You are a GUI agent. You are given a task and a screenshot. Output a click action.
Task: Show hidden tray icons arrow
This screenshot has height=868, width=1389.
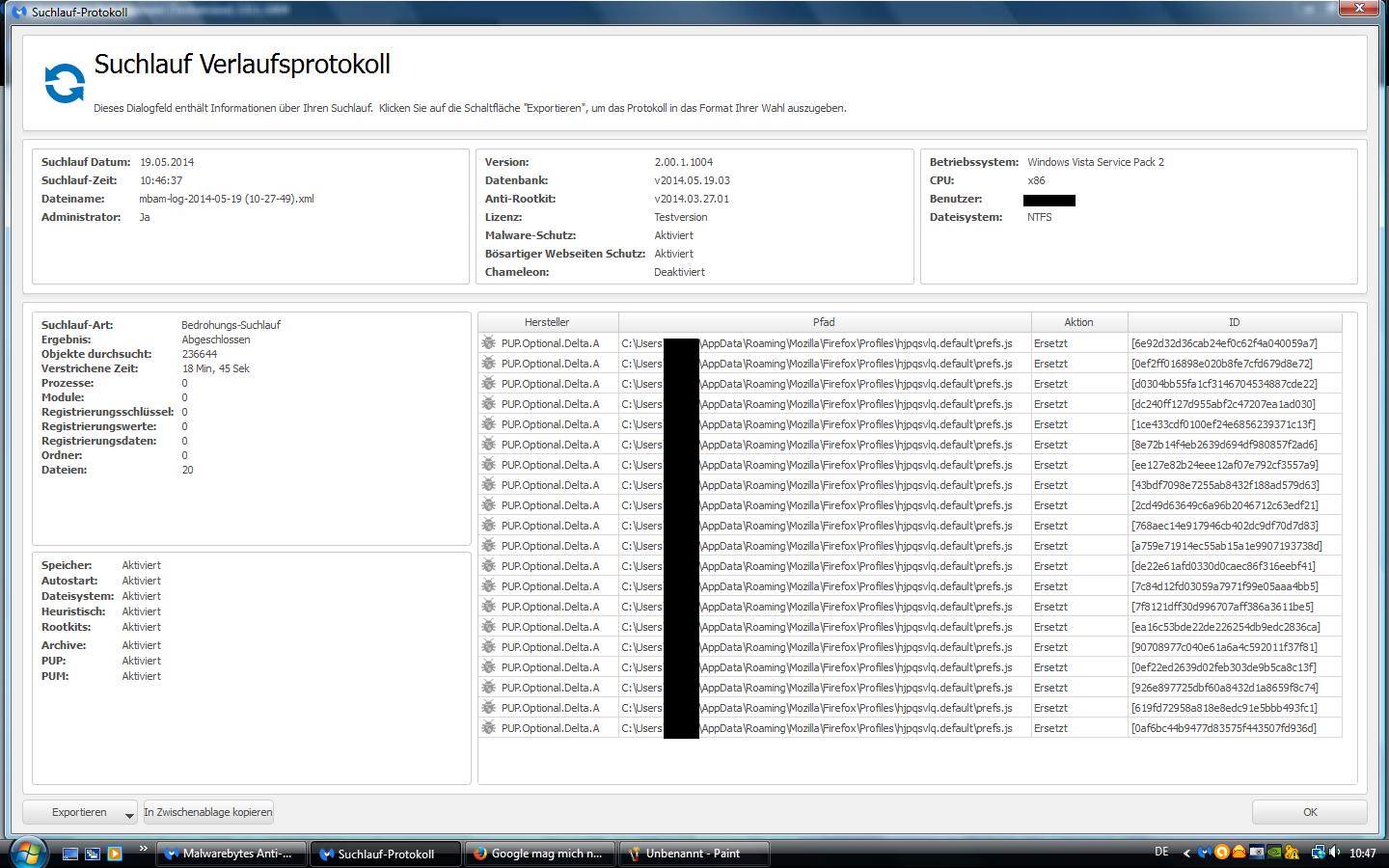coord(1187,854)
